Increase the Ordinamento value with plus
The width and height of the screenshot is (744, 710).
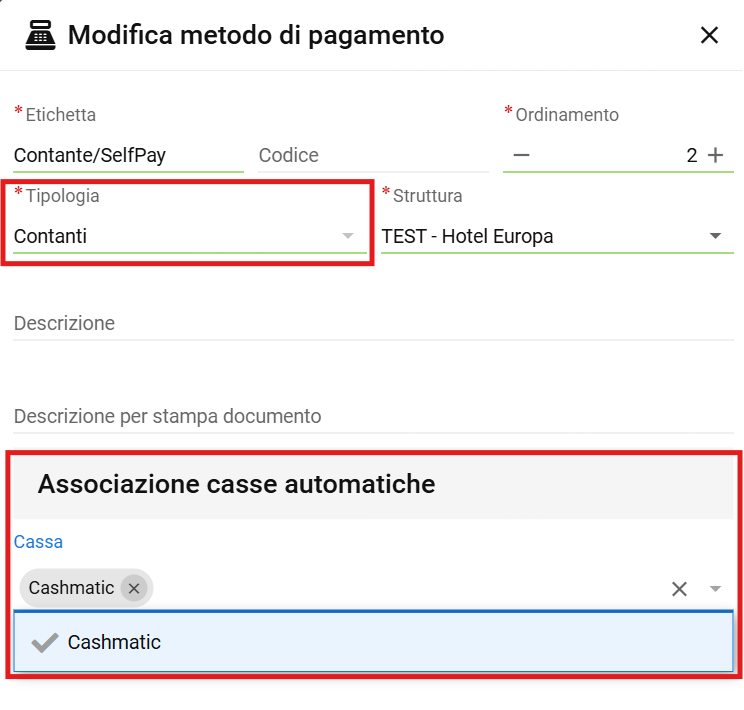[715, 155]
